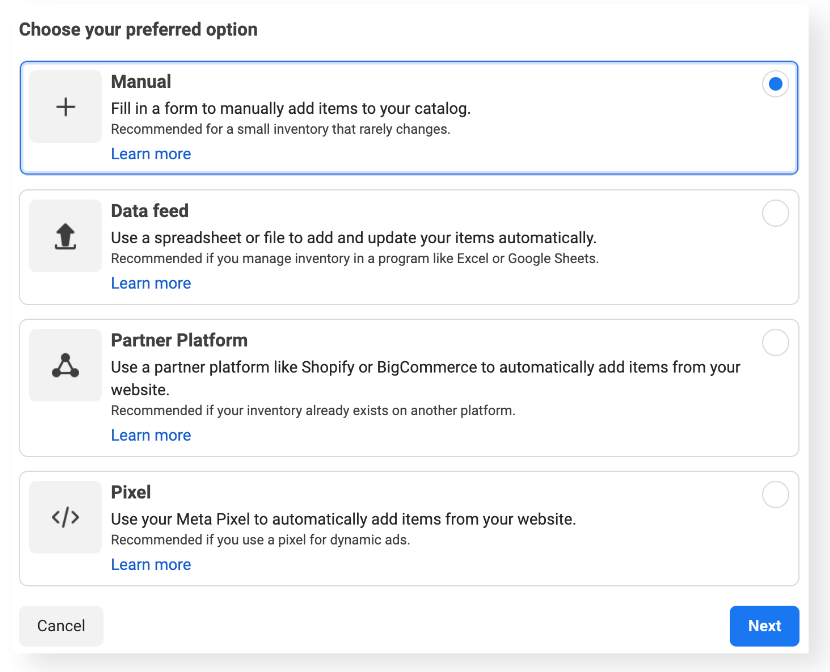Click the Partner Platform heading text
830x672 pixels.
179,340
